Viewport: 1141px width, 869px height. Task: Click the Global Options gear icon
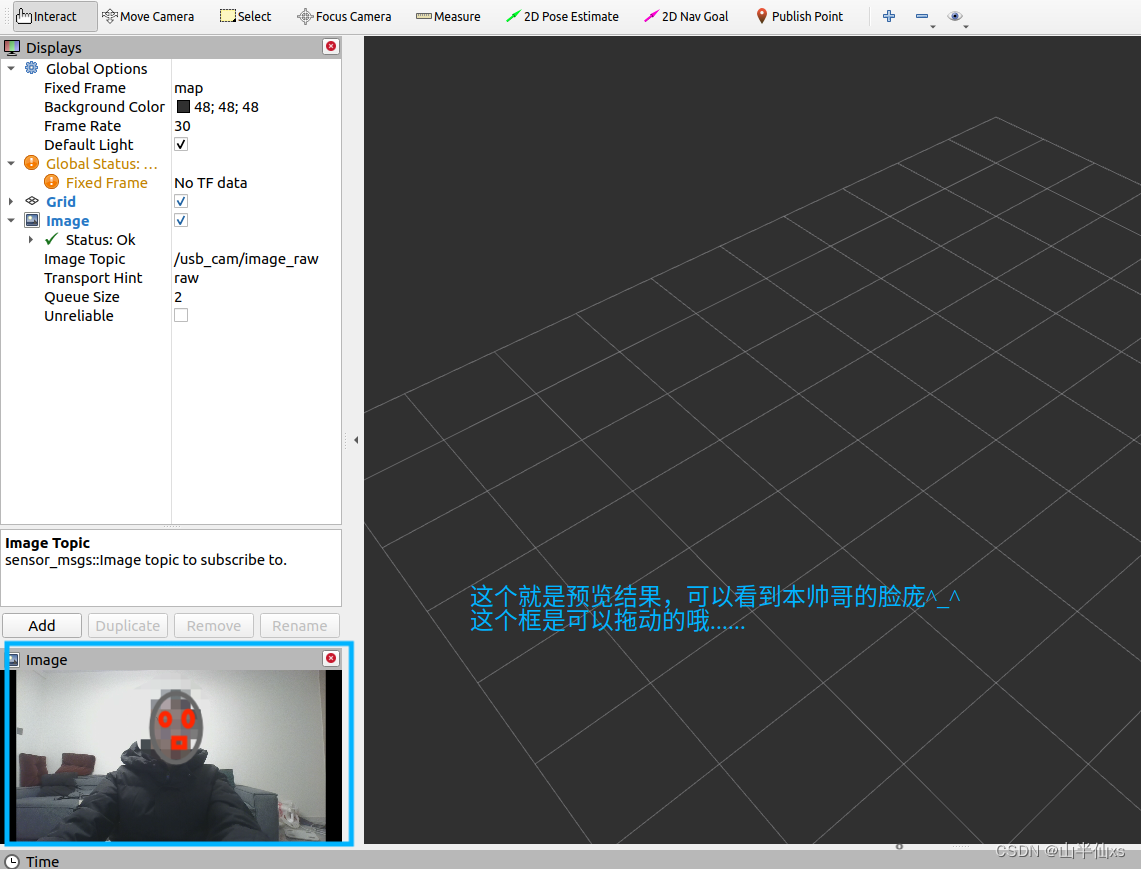coord(32,68)
